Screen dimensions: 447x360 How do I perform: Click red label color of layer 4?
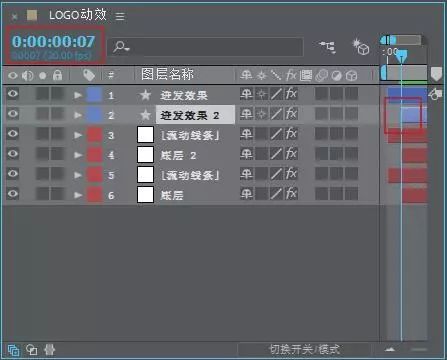coord(94,155)
